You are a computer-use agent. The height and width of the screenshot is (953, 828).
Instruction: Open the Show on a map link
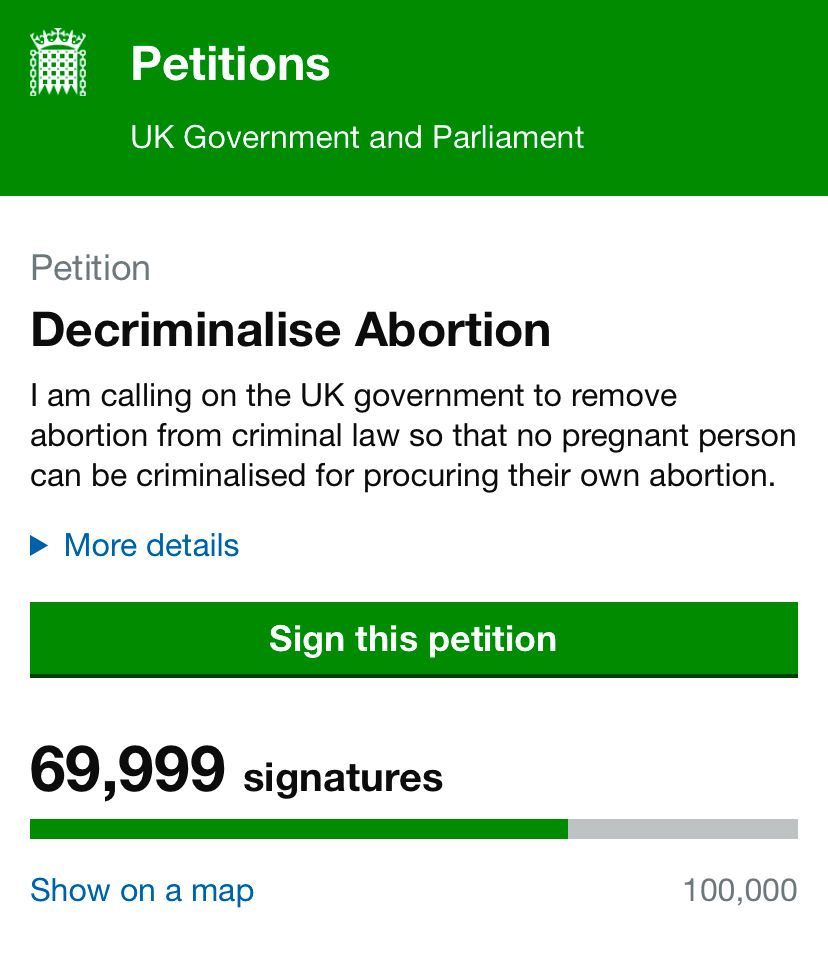click(x=142, y=890)
